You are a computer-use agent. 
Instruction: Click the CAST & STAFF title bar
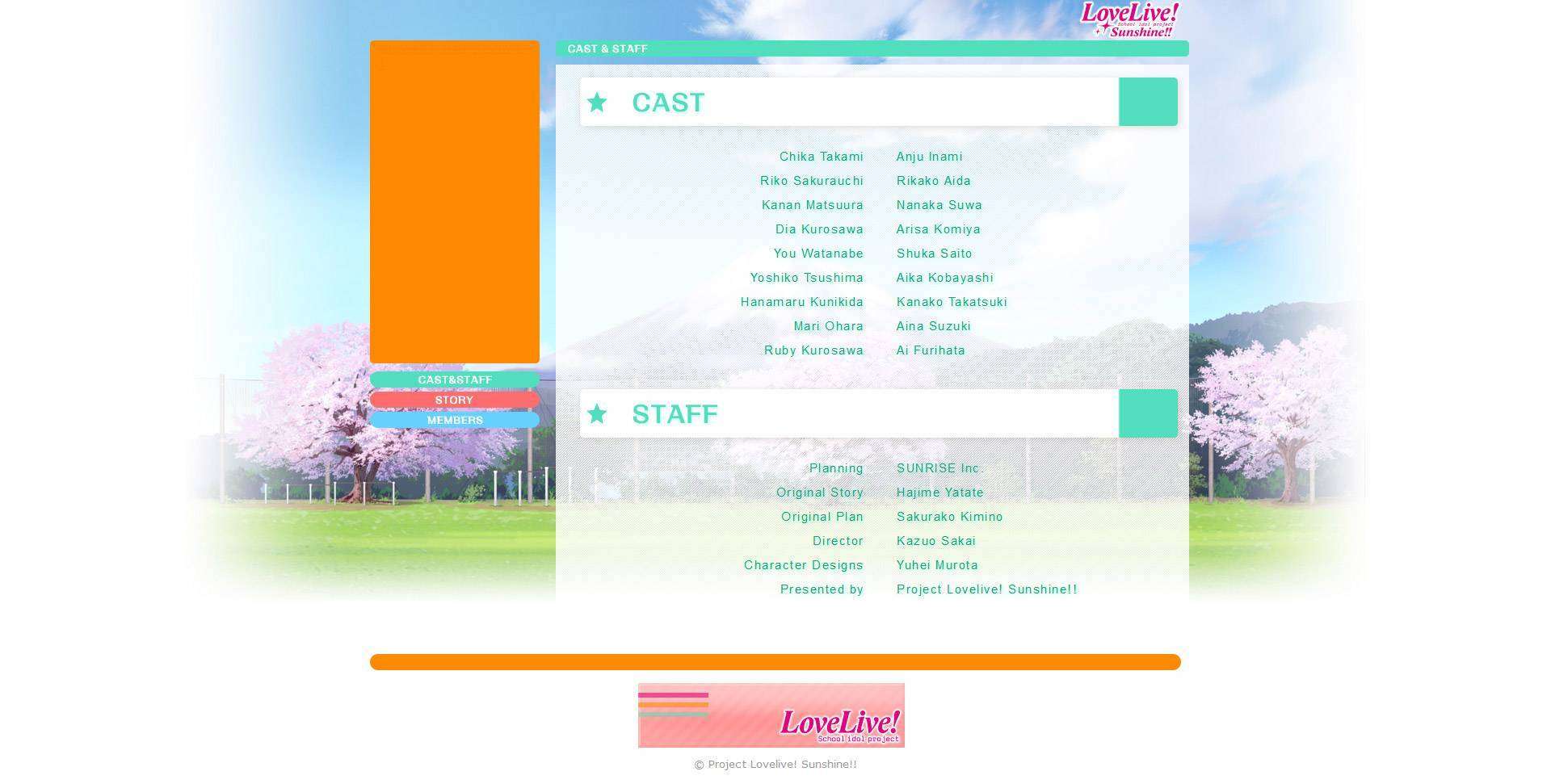click(872, 48)
